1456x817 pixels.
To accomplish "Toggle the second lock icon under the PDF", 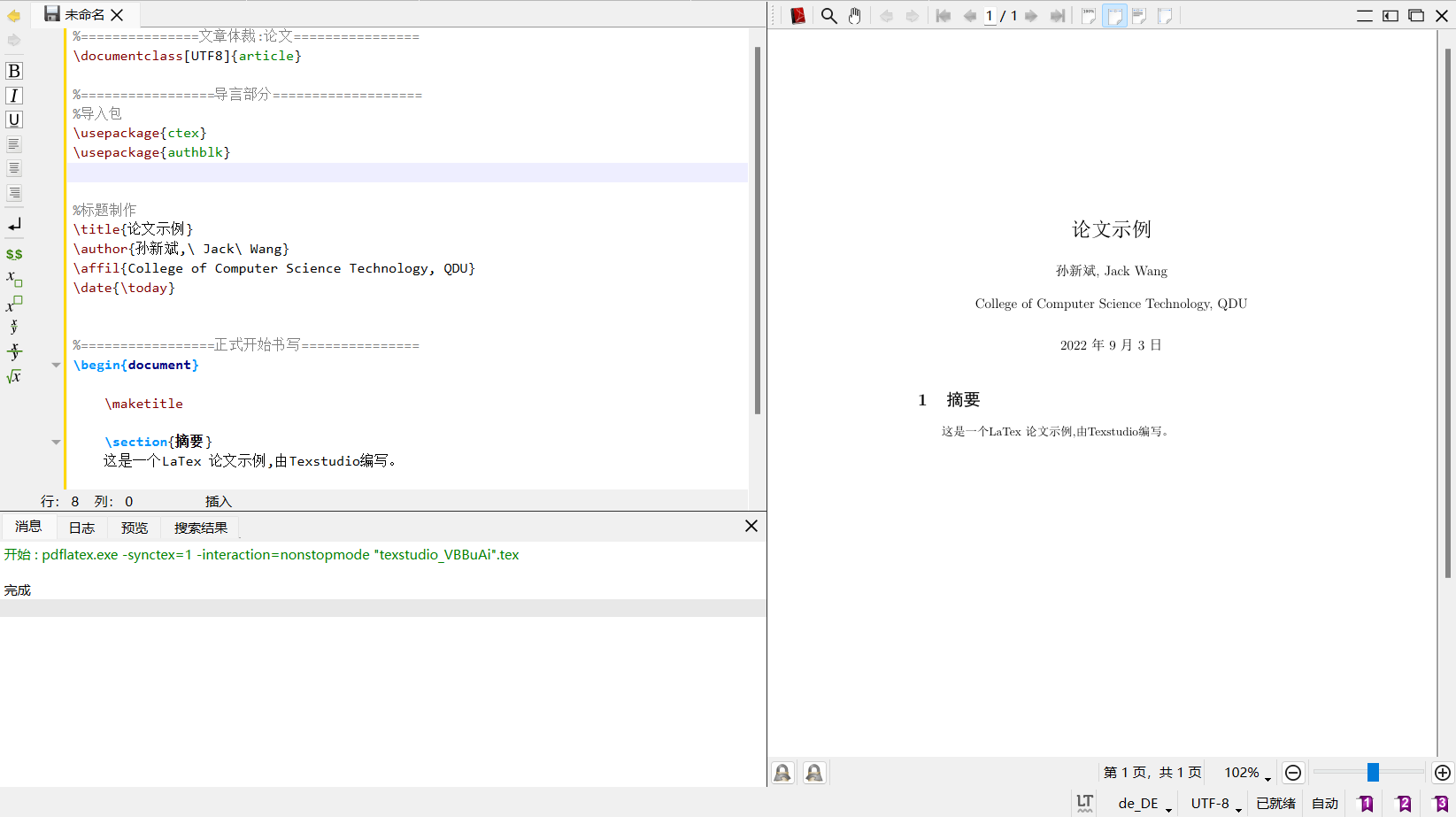I will [x=814, y=773].
